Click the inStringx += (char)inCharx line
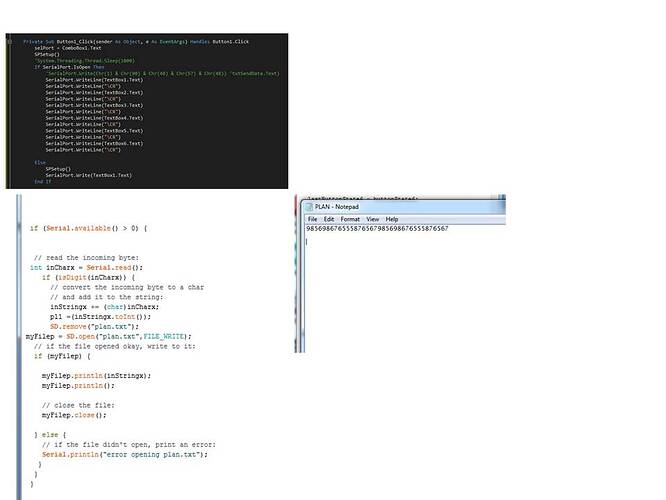 104,307
